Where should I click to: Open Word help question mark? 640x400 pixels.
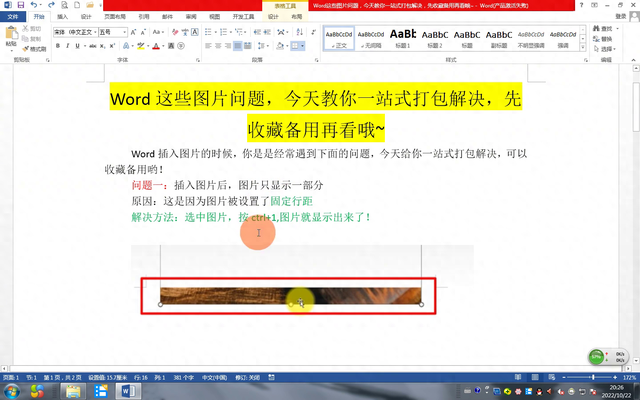tap(581, 5)
